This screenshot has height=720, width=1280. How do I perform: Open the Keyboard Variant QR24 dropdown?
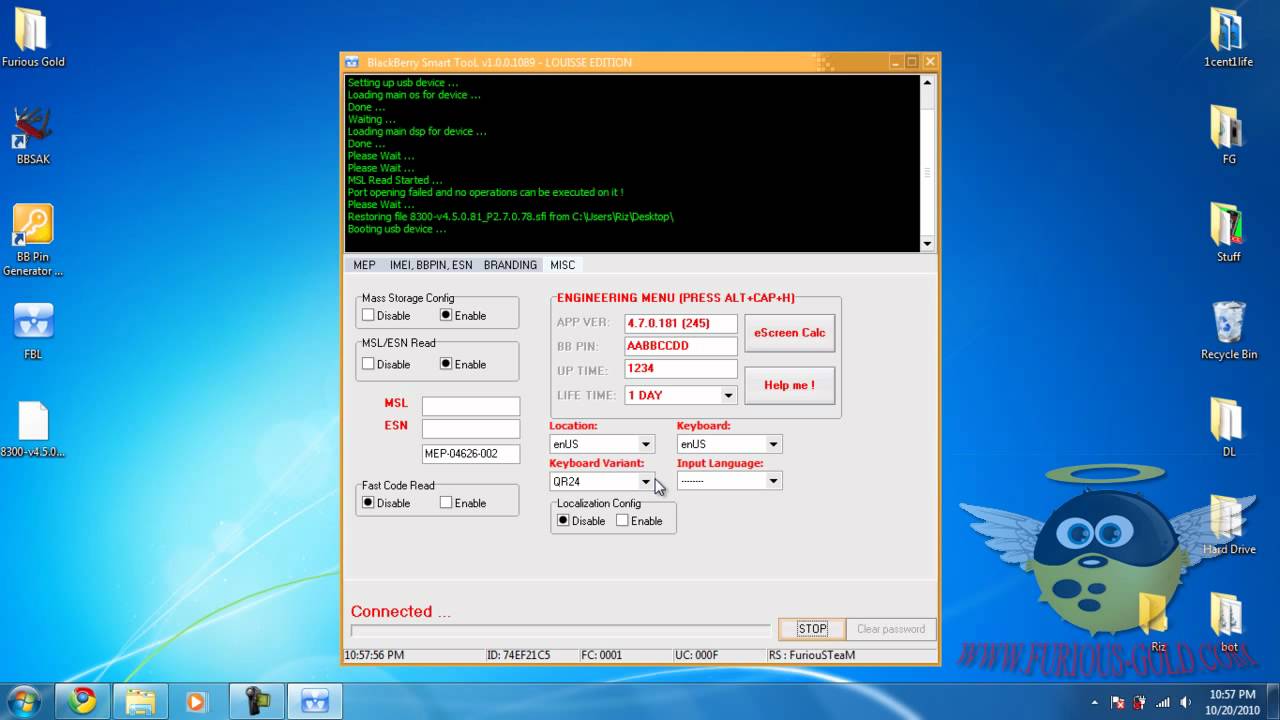646,482
